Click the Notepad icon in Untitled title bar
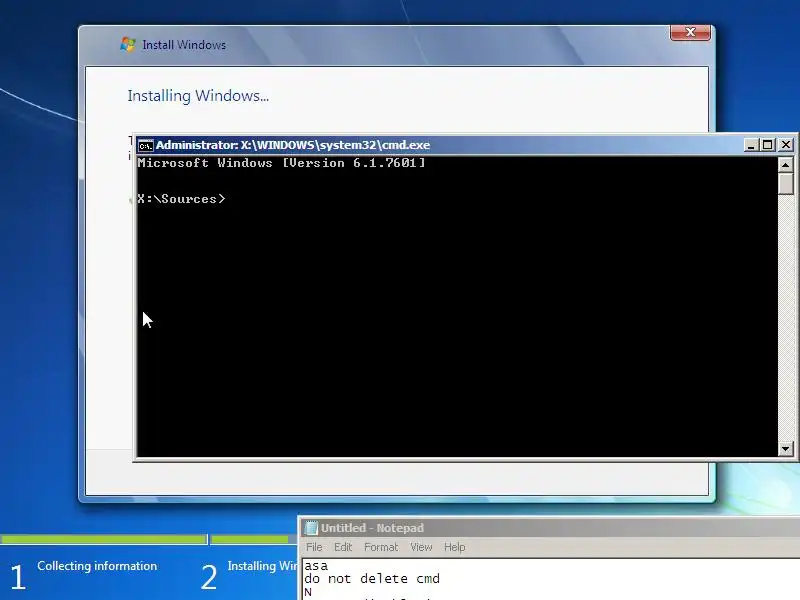The height and width of the screenshot is (600, 800). 311,528
